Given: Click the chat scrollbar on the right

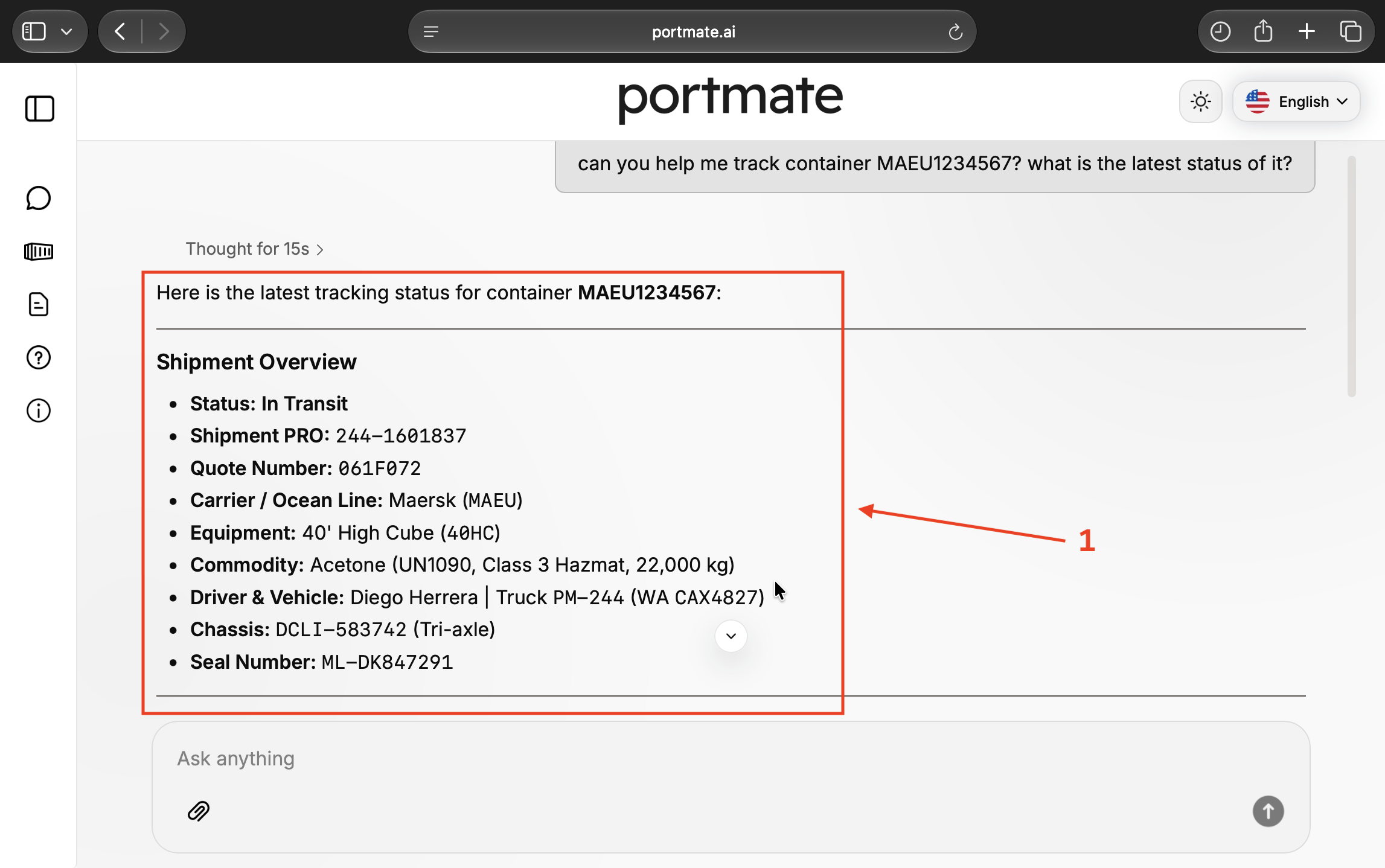Looking at the screenshot, I should (1351, 276).
